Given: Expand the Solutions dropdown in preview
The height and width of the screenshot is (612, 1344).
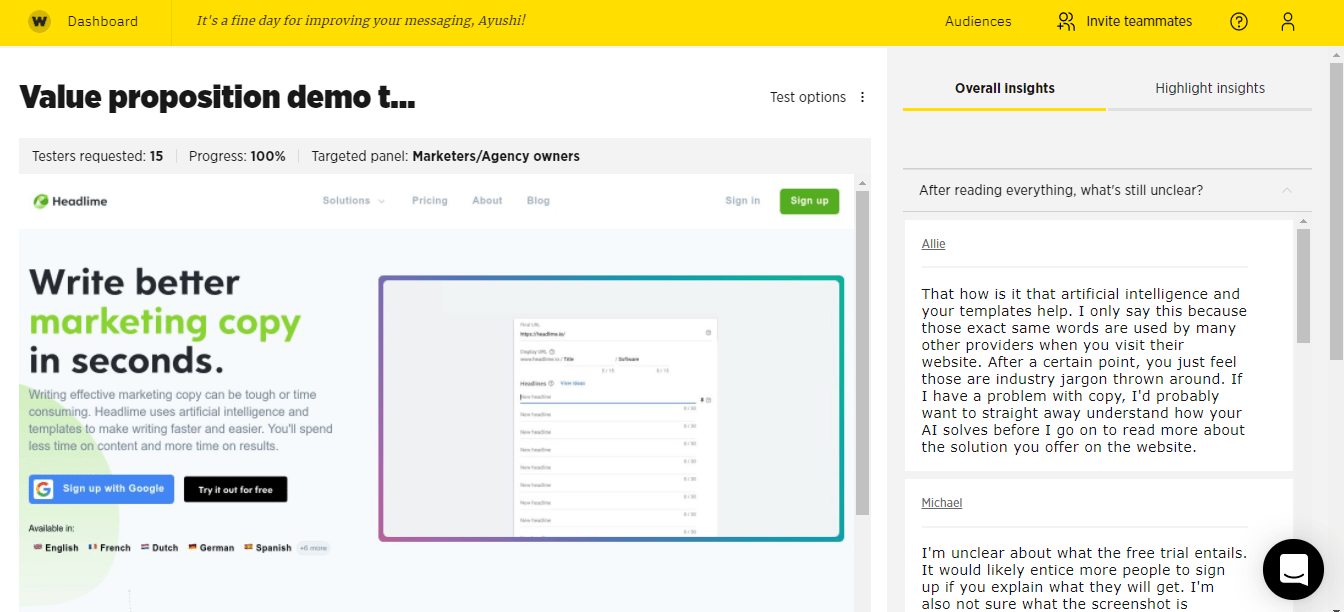Looking at the screenshot, I should (x=353, y=201).
